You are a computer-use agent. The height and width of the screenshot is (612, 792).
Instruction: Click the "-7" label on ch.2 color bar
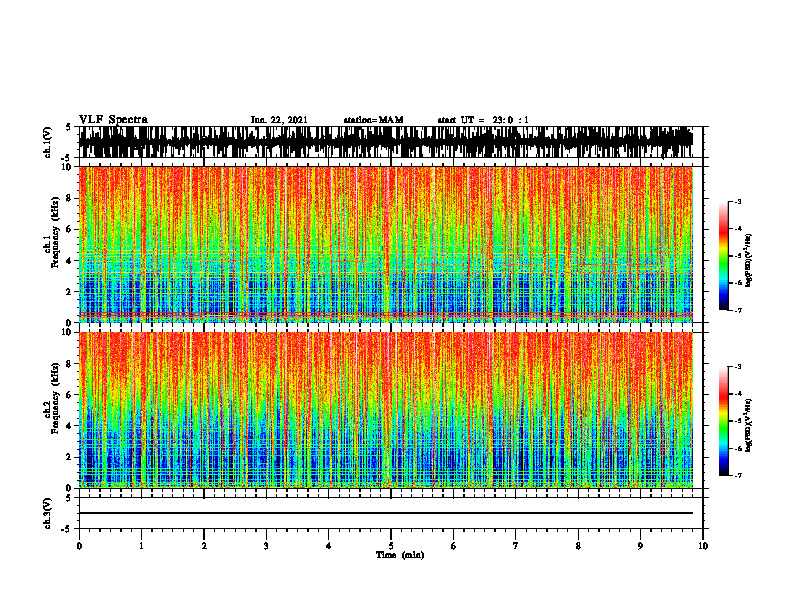click(737, 475)
